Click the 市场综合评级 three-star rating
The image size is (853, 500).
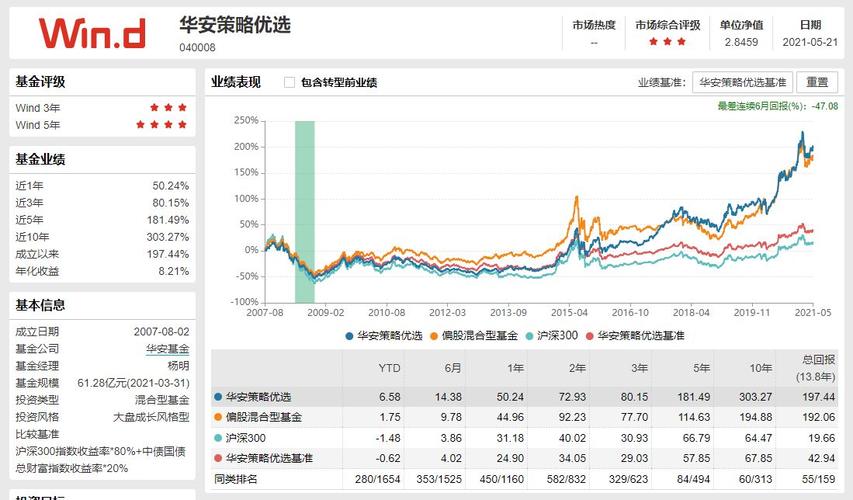(x=667, y=42)
